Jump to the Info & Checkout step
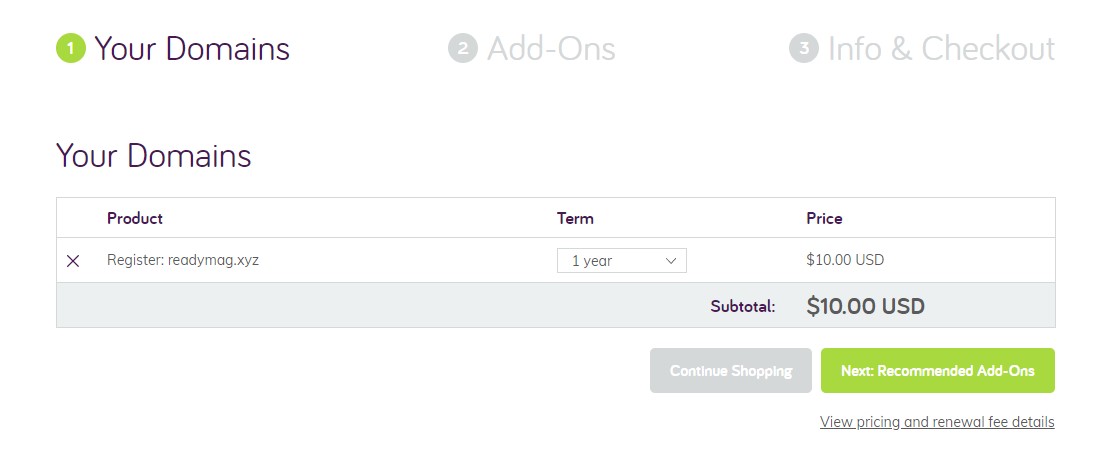The width and height of the screenshot is (1119, 469). point(941,48)
